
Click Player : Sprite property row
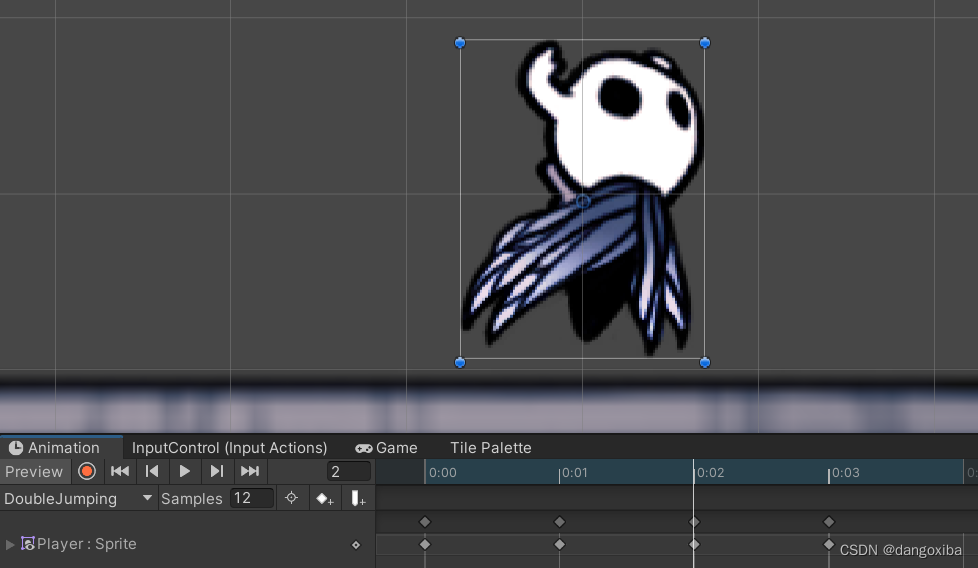point(187,544)
